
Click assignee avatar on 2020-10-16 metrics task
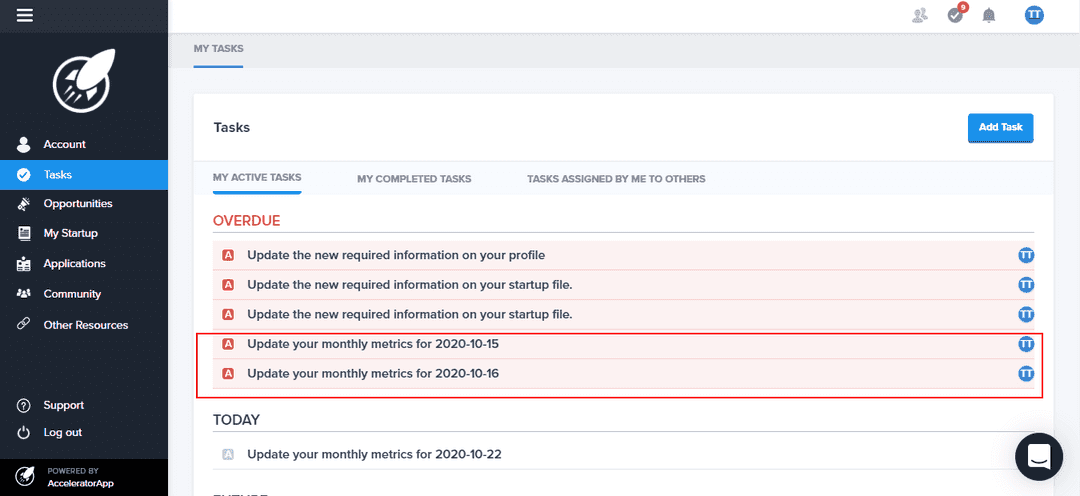click(1025, 374)
